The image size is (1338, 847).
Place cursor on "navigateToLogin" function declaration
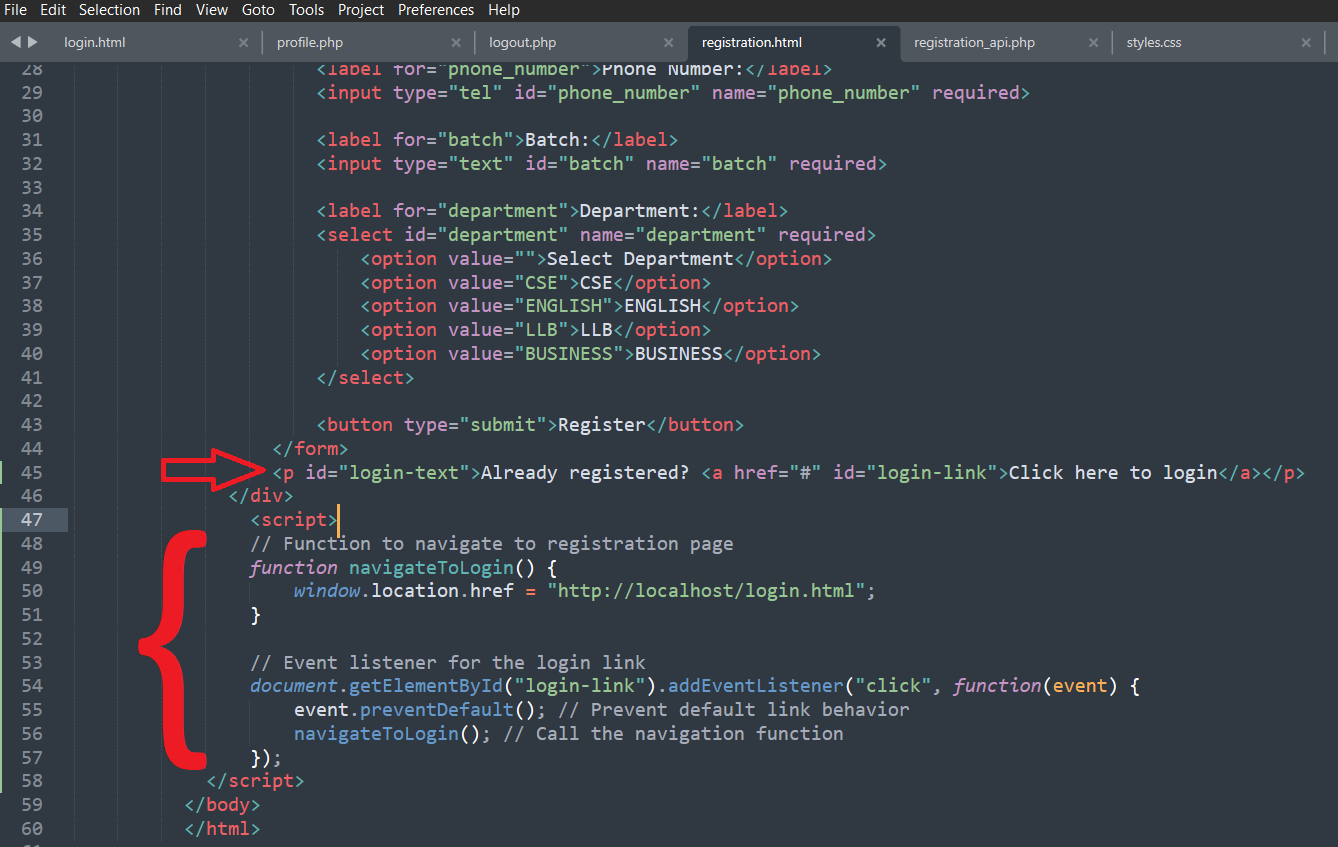[x=431, y=567]
